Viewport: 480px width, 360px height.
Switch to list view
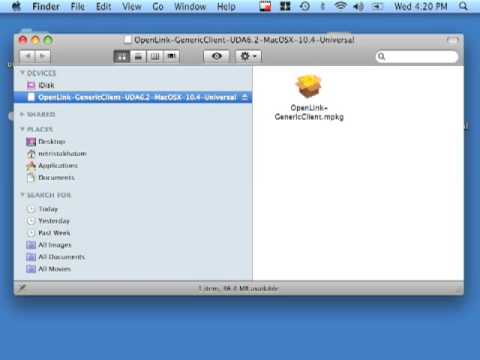(x=138, y=56)
